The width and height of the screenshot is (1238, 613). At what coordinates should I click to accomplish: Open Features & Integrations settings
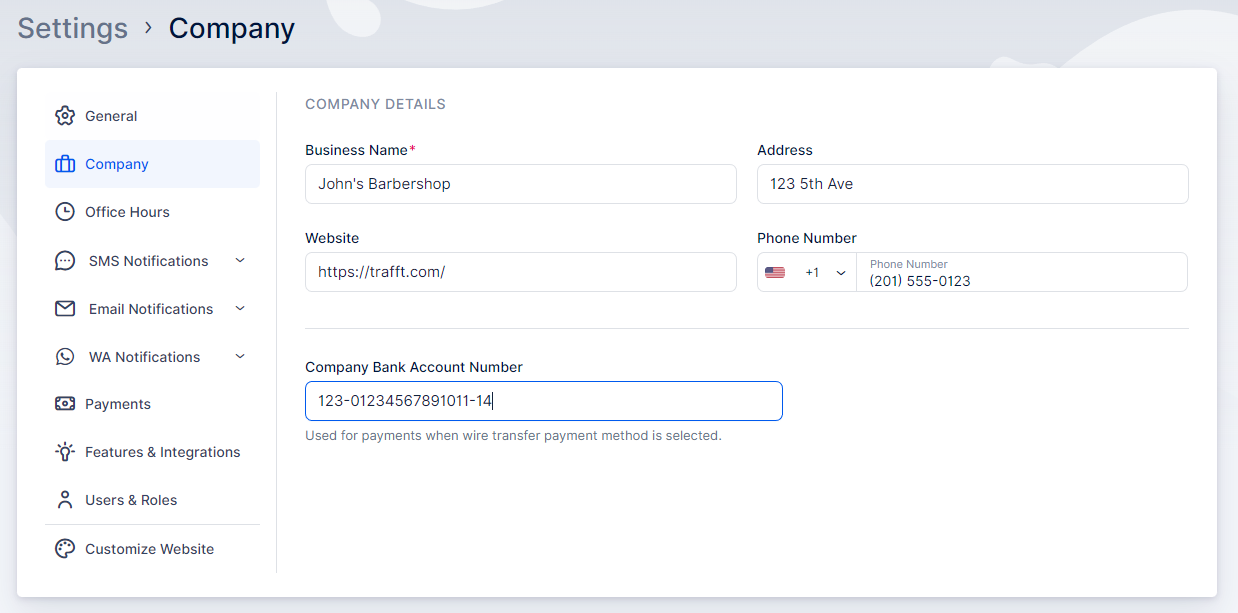pos(152,452)
